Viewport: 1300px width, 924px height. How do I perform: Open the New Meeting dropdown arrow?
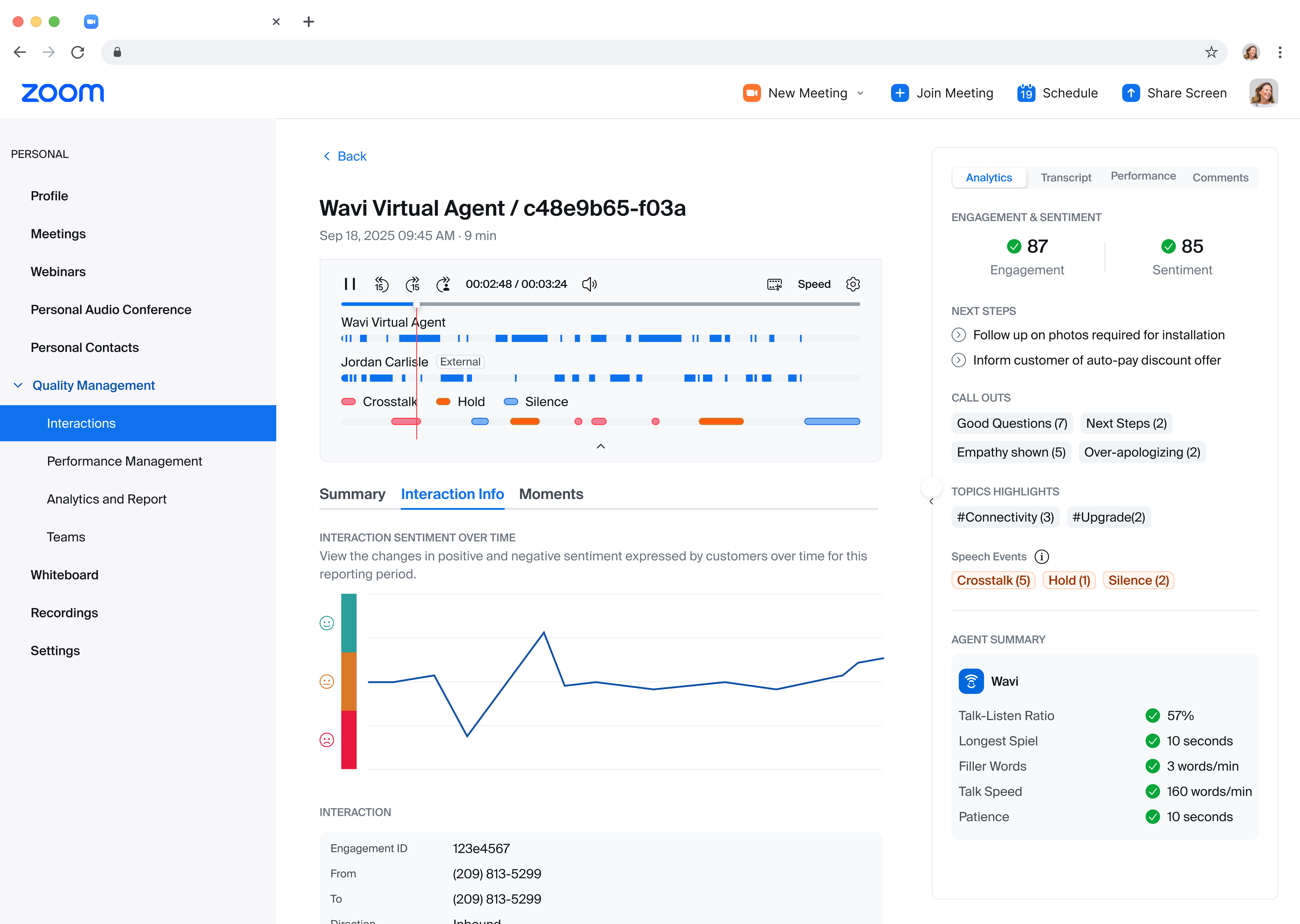(x=861, y=93)
